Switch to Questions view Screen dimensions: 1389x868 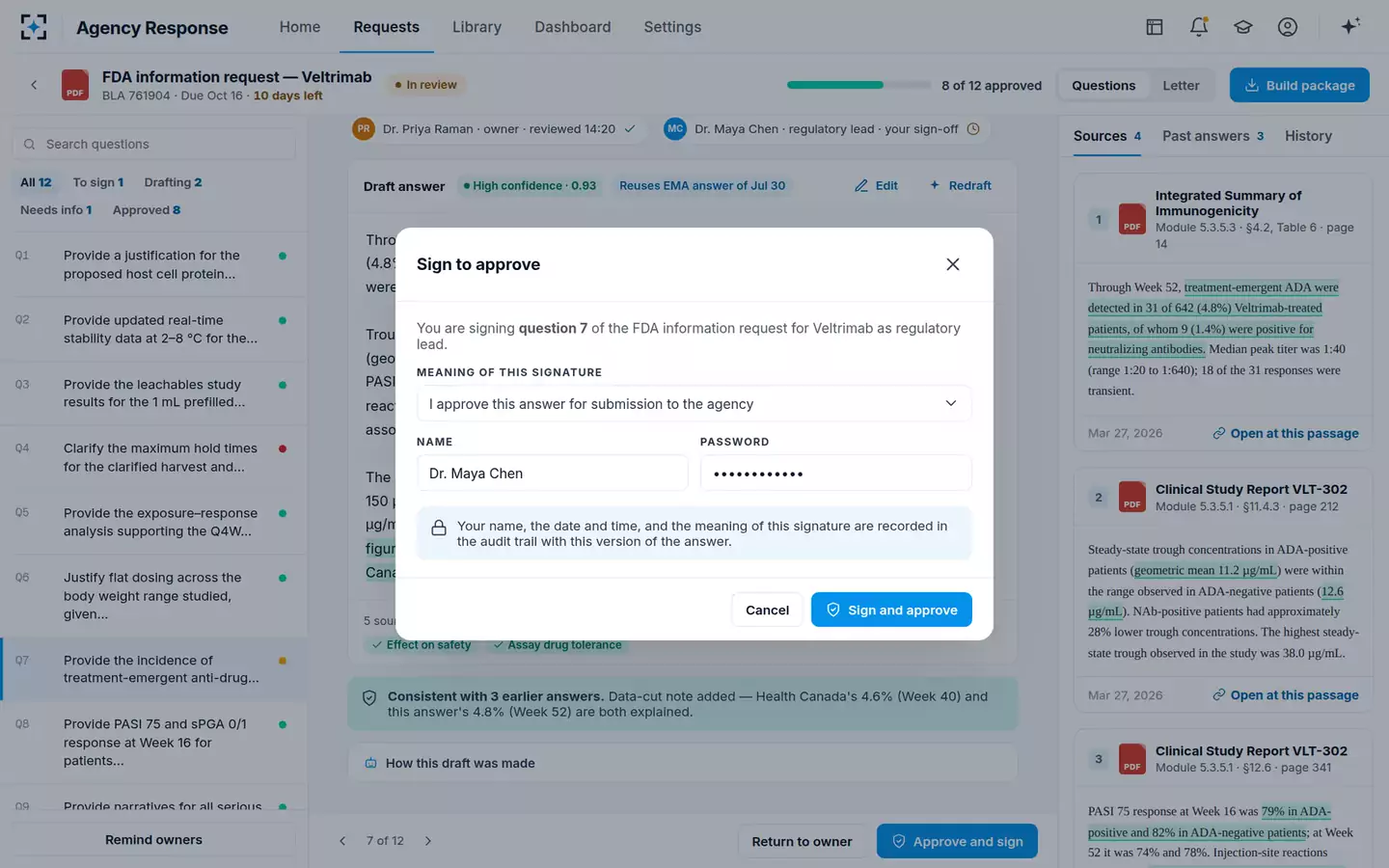[x=1103, y=85]
